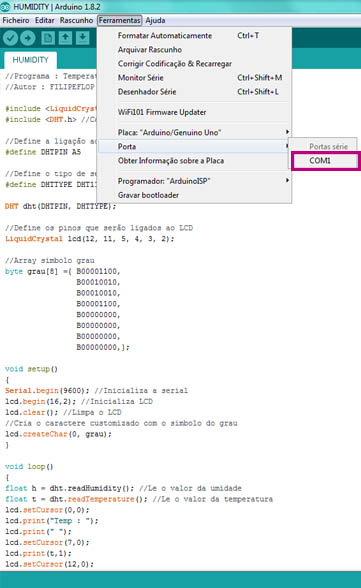Expand the Porta submenu
The width and height of the screenshot is (361, 588).
[194, 147]
